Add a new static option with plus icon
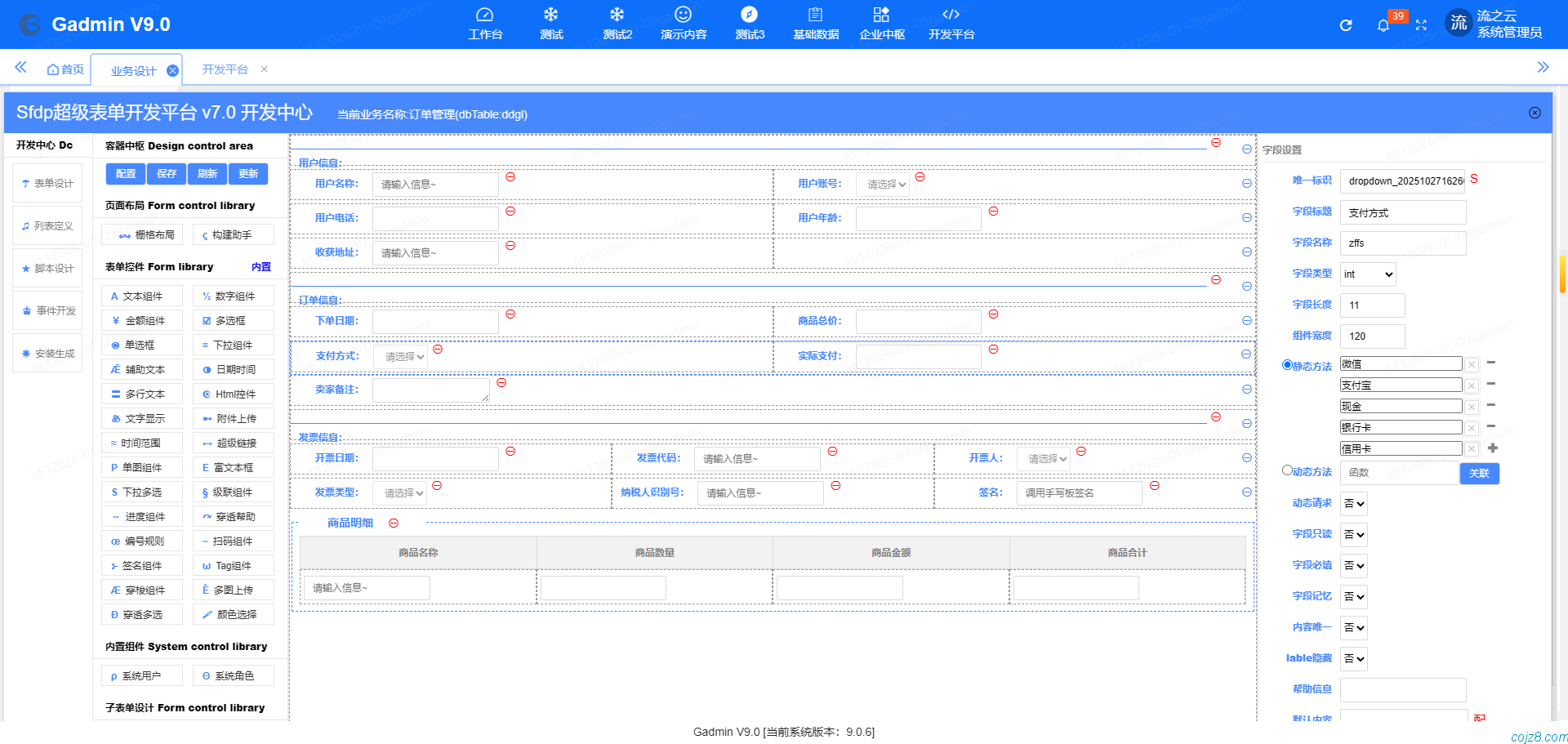The height and width of the screenshot is (744, 1568). pos(1492,448)
